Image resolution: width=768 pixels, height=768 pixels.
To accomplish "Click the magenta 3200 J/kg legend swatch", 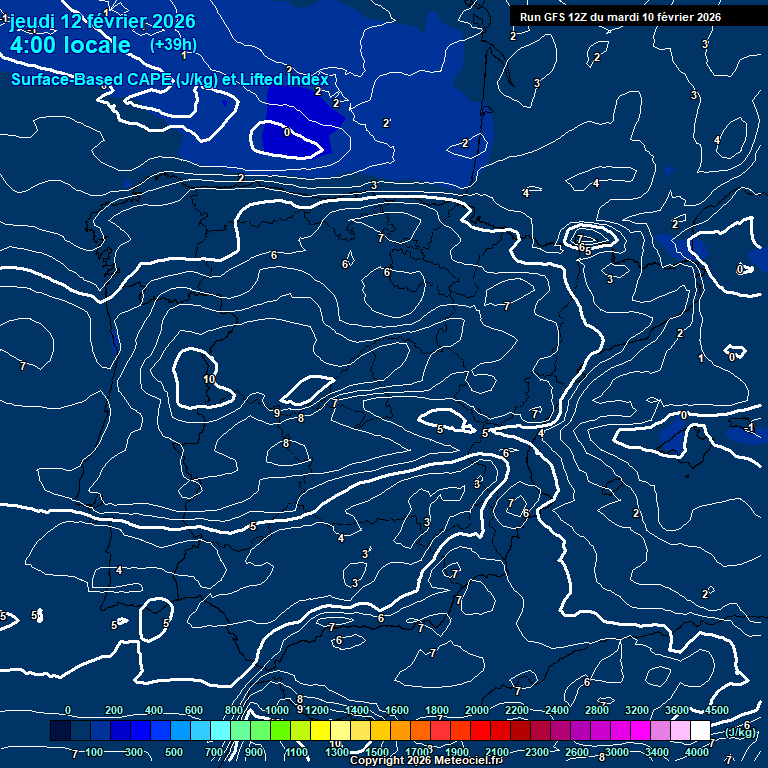I will (640, 731).
